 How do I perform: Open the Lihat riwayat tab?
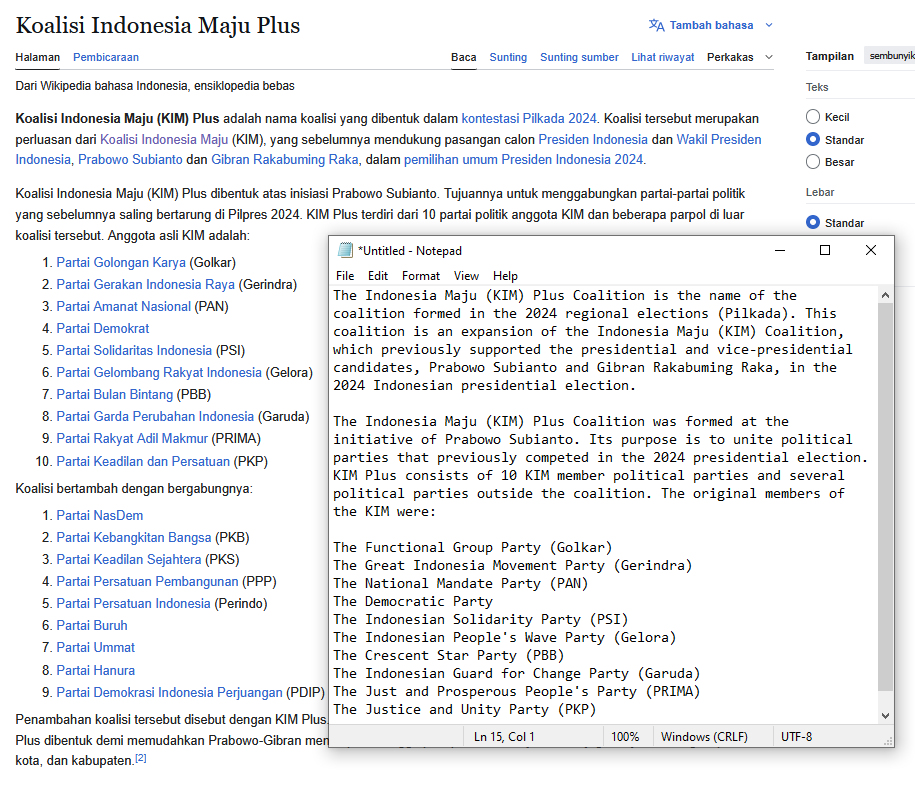point(662,57)
